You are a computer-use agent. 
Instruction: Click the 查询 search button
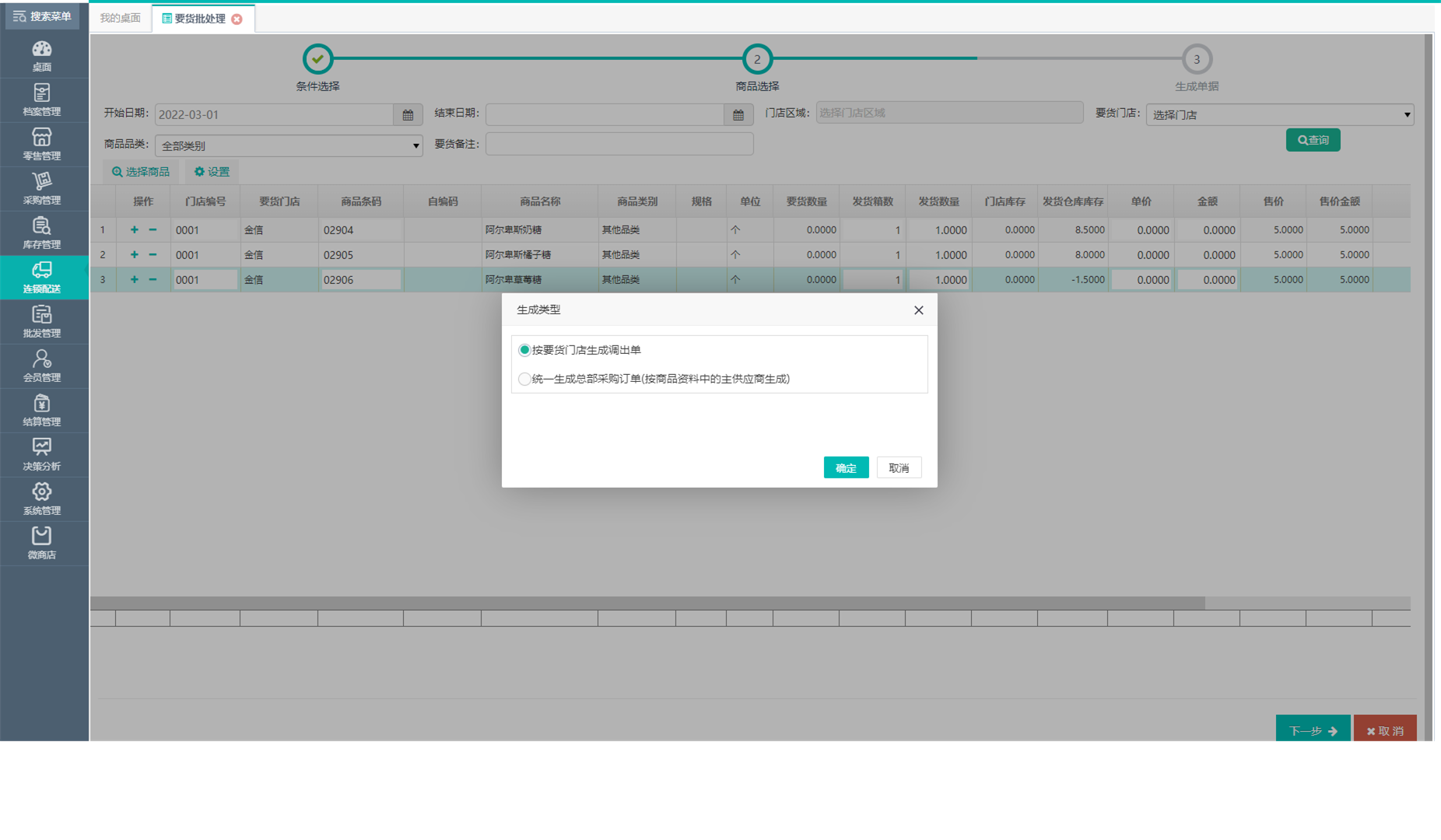tap(1313, 140)
